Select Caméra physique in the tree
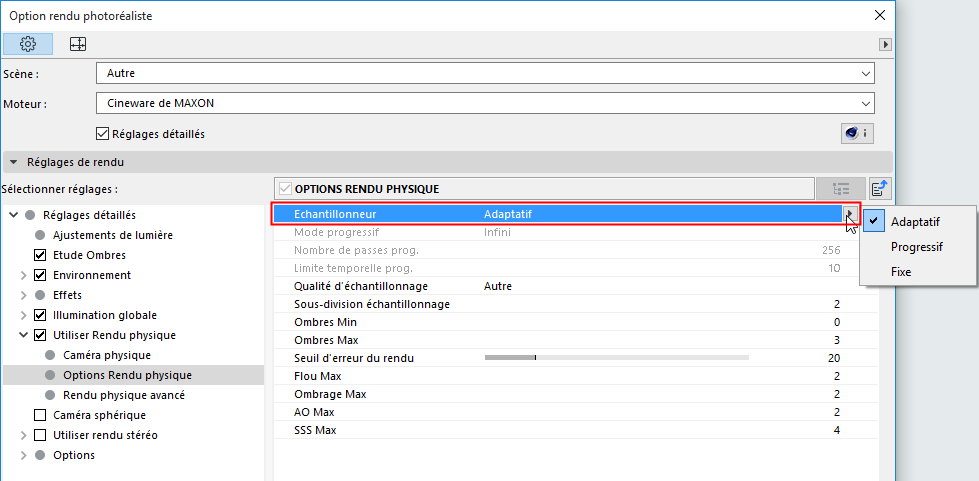979x481 pixels. [x=107, y=355]
